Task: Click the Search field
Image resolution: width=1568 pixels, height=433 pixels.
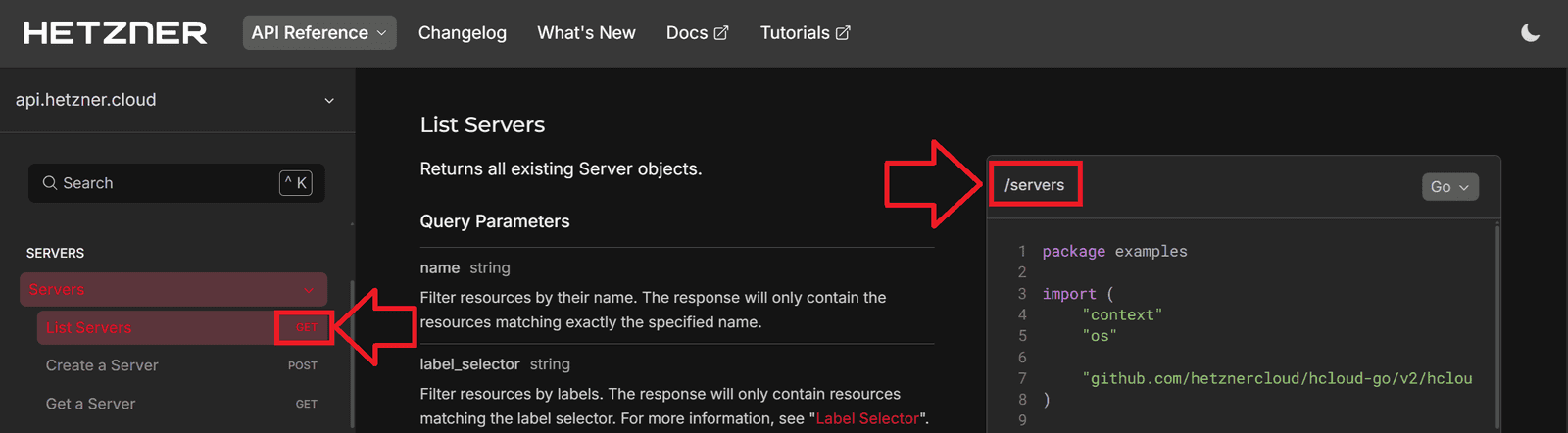Action: click(x=176, y=183)
